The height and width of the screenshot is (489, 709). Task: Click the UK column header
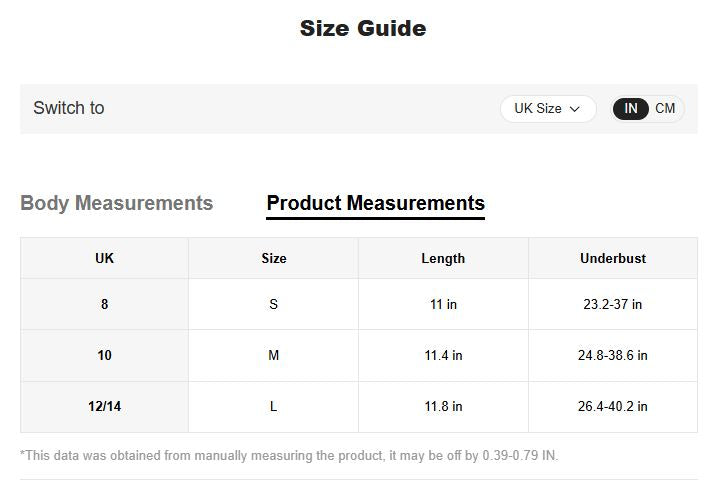(104, 258)
